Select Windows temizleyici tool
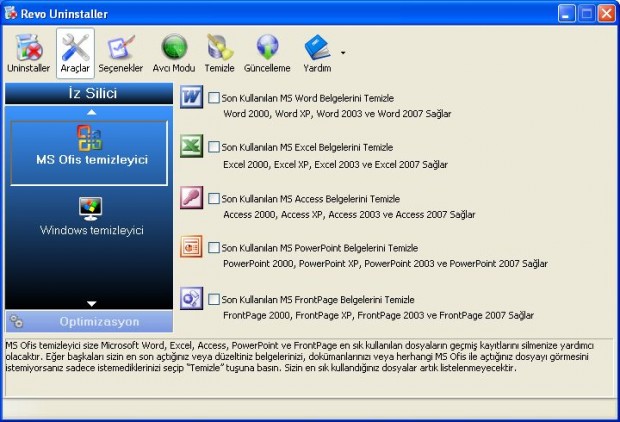The image size is (620, 422). (91, 217)
